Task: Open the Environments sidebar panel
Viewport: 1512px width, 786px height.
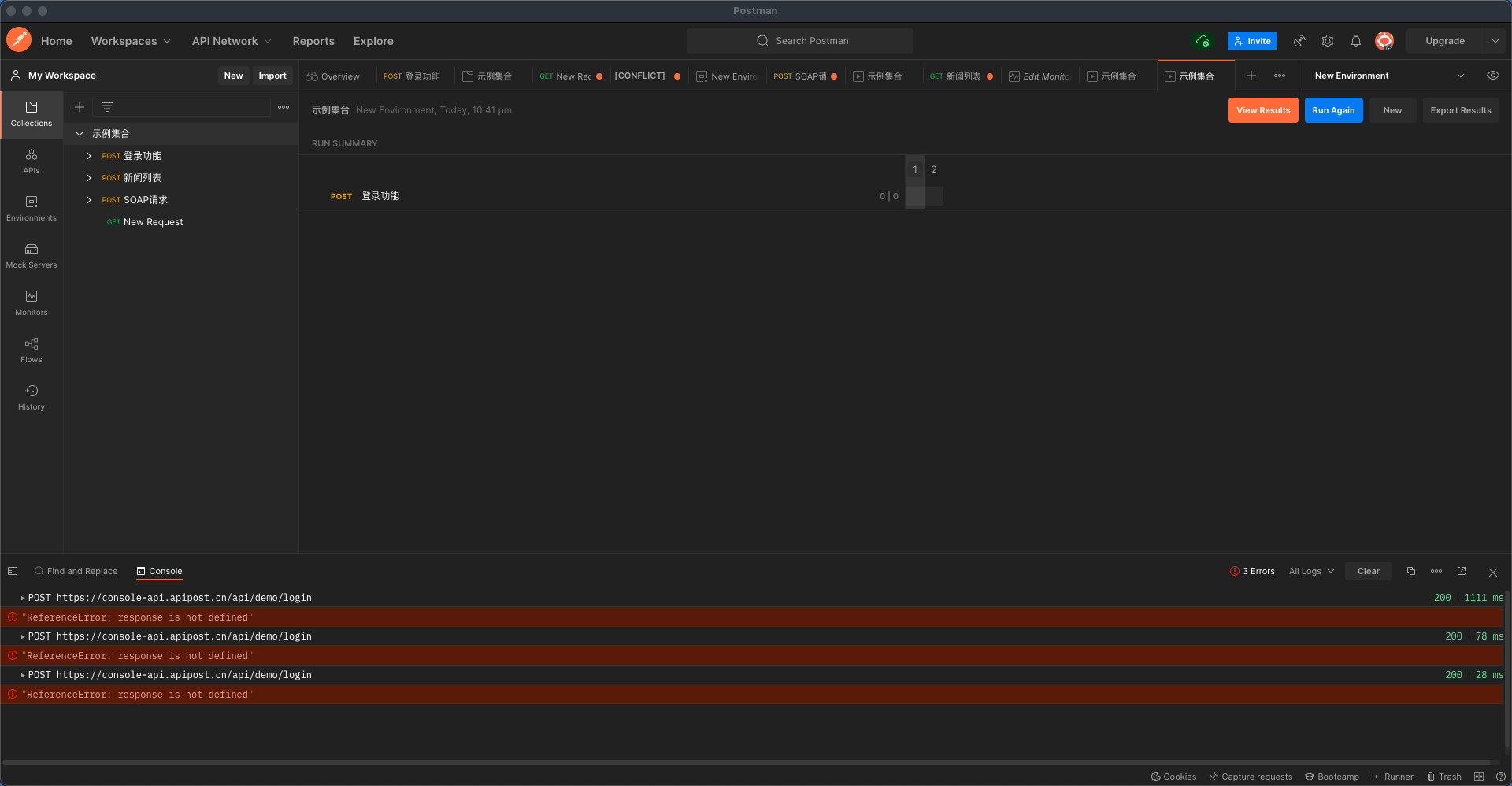Action: [31, 209]
